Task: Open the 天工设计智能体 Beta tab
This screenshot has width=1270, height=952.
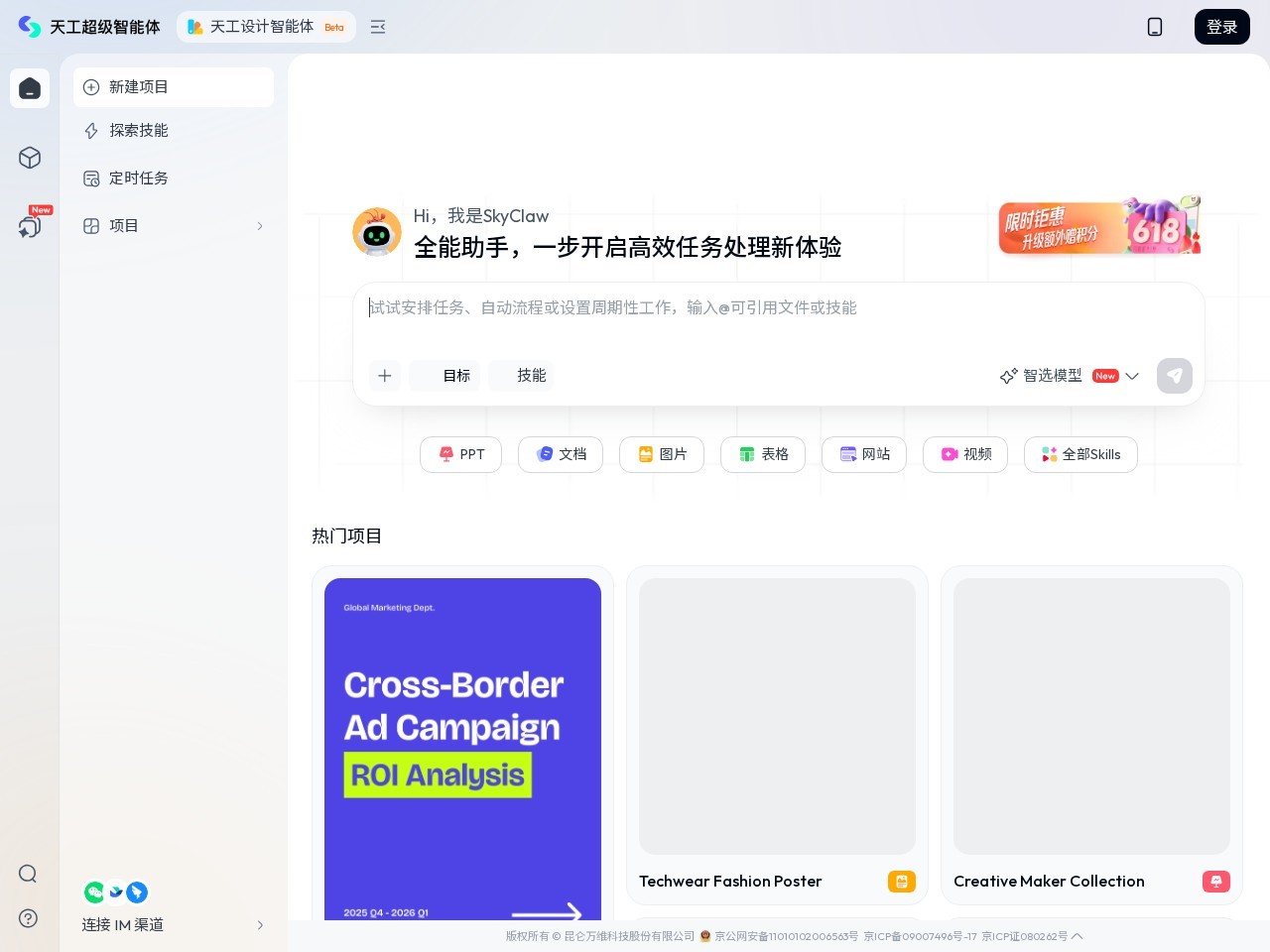Action: pyautogui.click(x=266, y=27)
